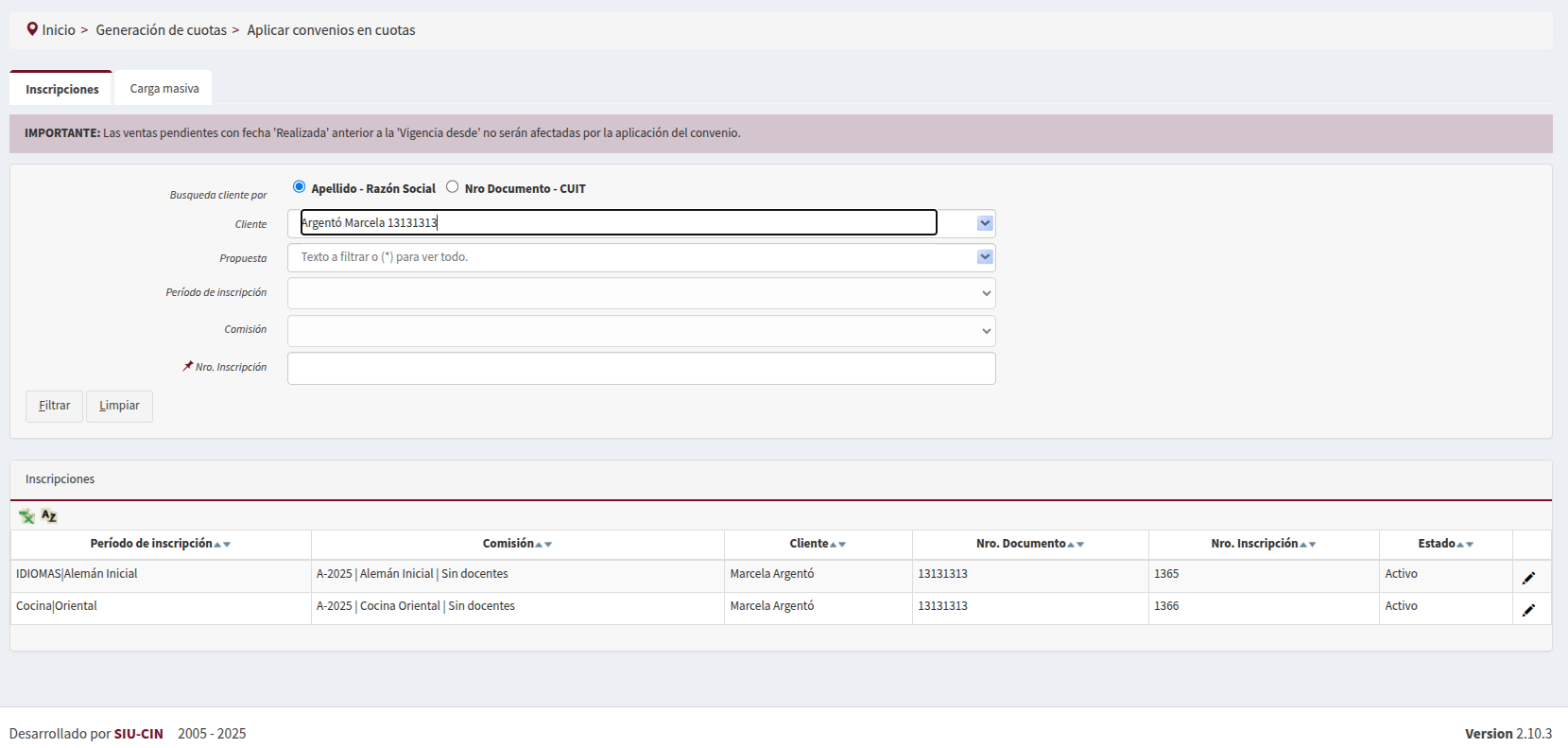Select the Nro Documento - CUIT radio option

[x=453, y=187]
